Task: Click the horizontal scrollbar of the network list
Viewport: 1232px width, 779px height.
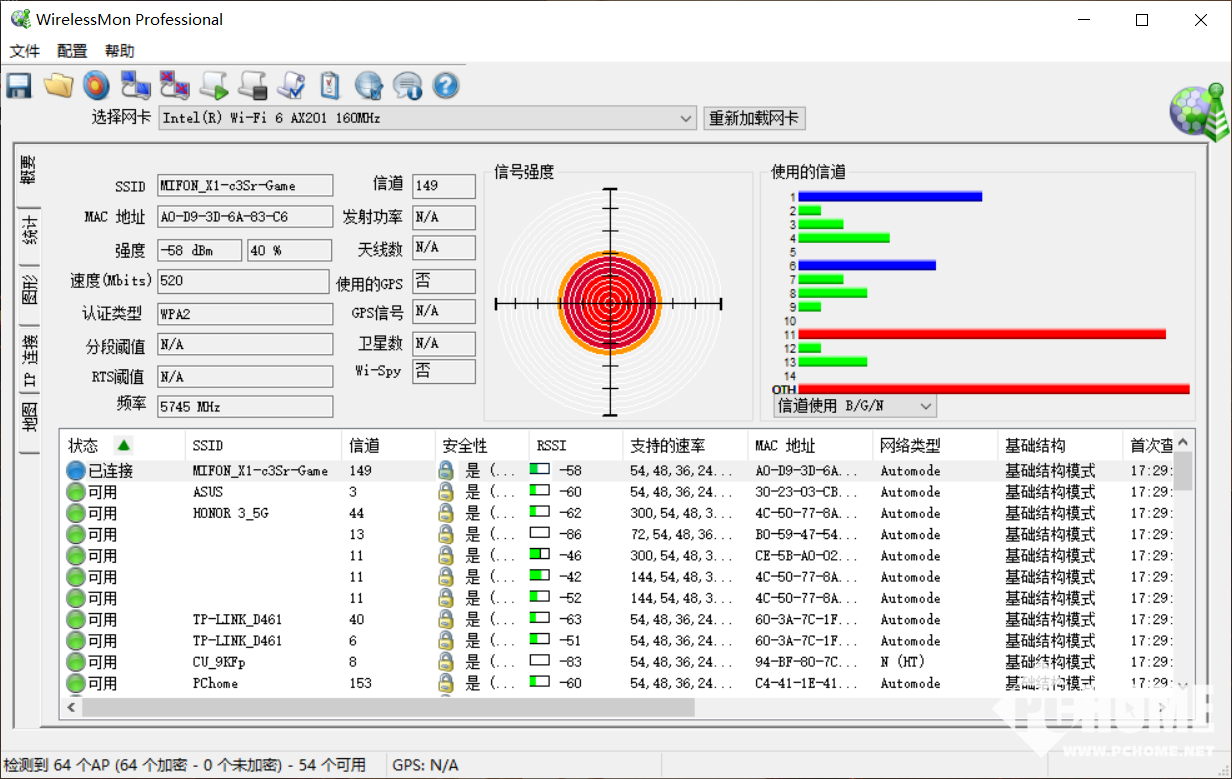Action: (x=618, y=707)
